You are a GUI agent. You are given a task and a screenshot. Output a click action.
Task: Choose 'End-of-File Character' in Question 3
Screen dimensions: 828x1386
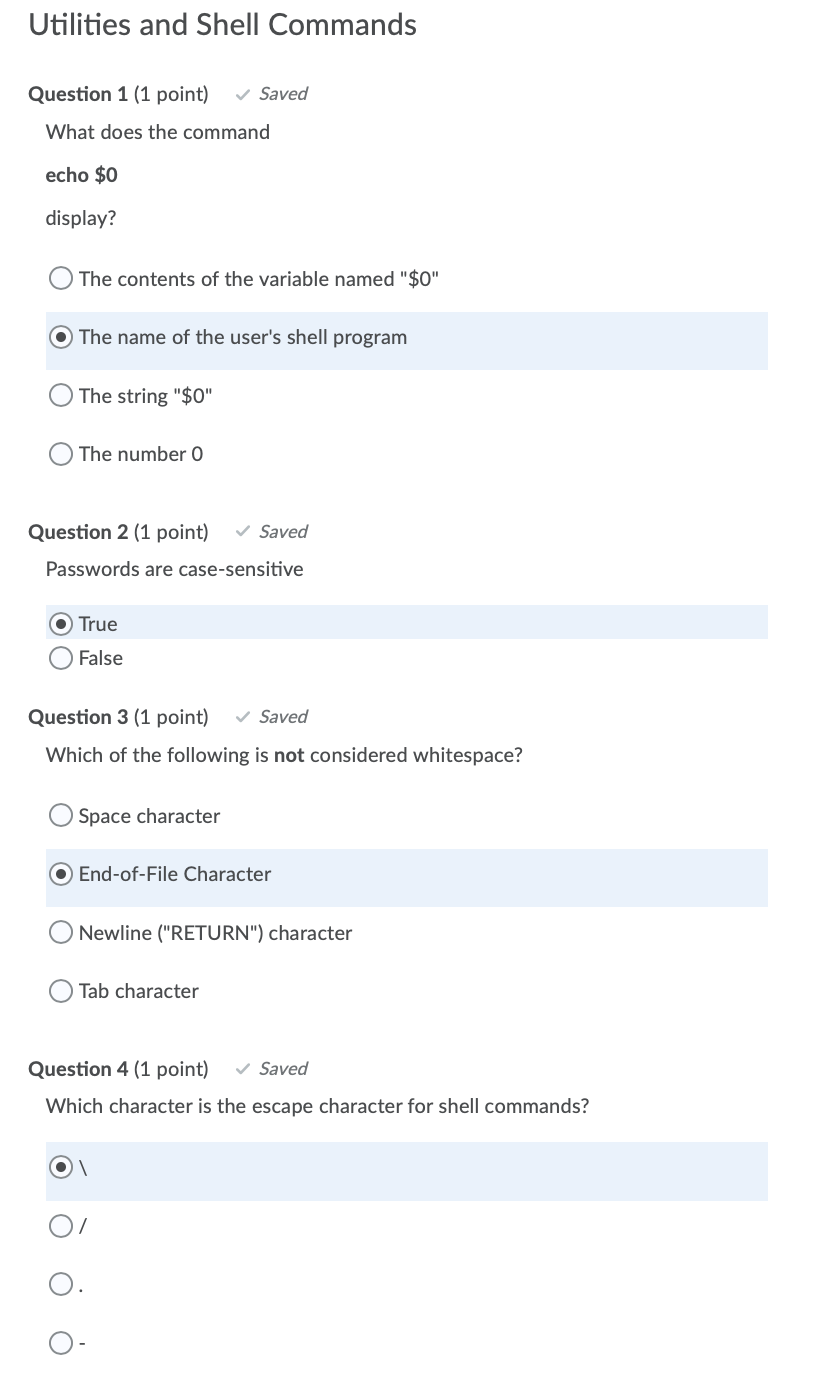tap(60, 873)
